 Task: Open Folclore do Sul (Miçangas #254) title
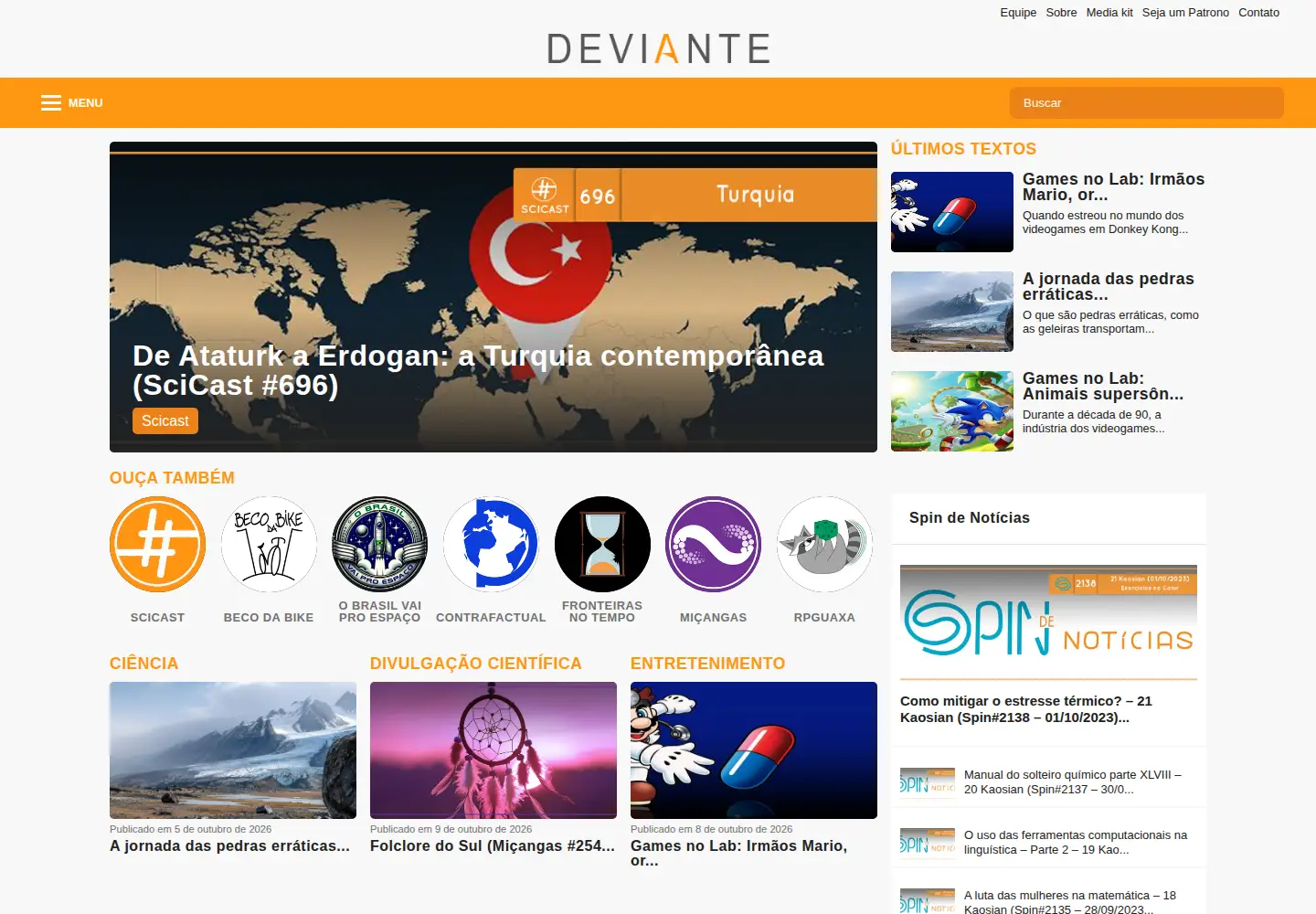[493, 846]
